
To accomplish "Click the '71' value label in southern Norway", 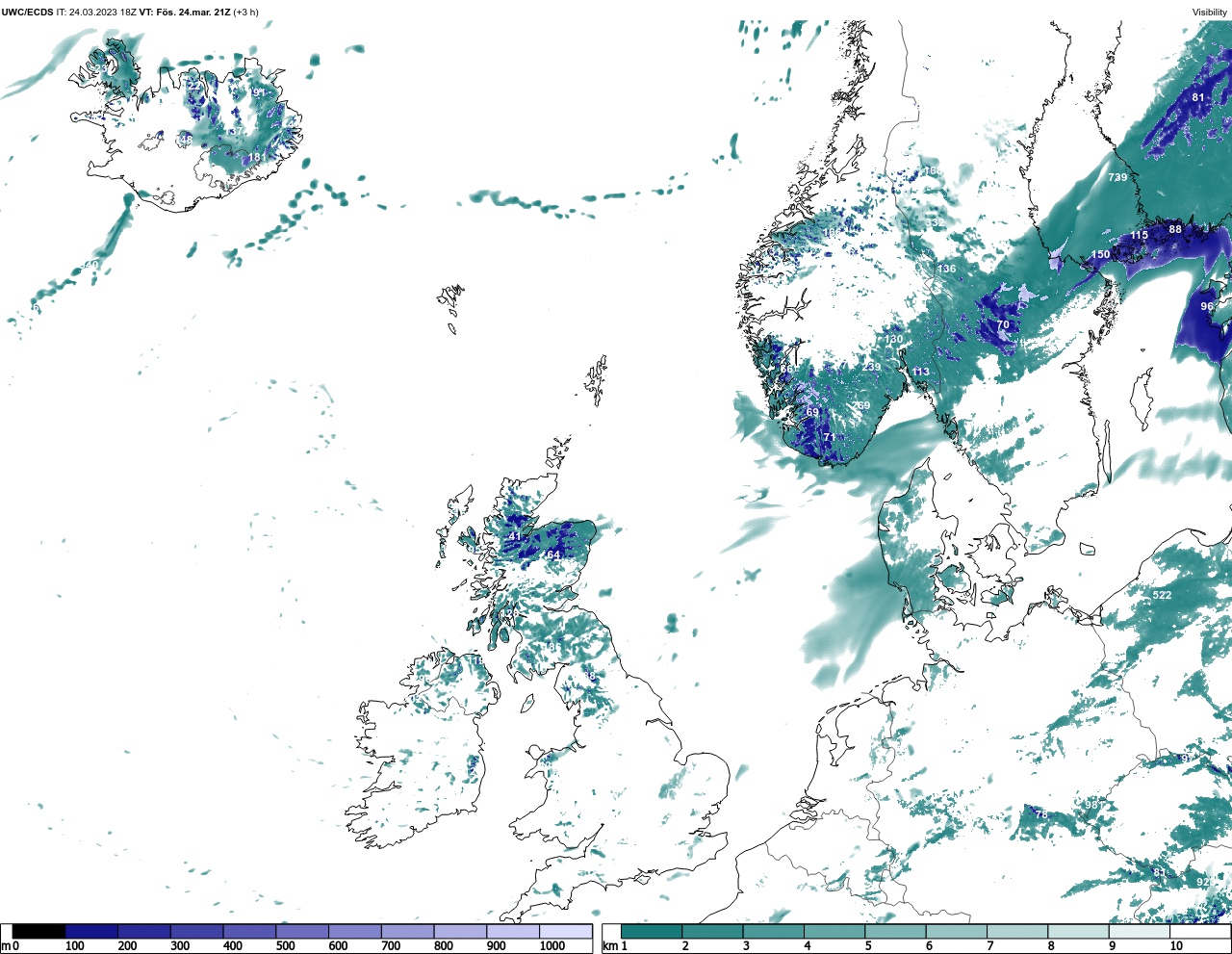I will click(x=829, y=437).
